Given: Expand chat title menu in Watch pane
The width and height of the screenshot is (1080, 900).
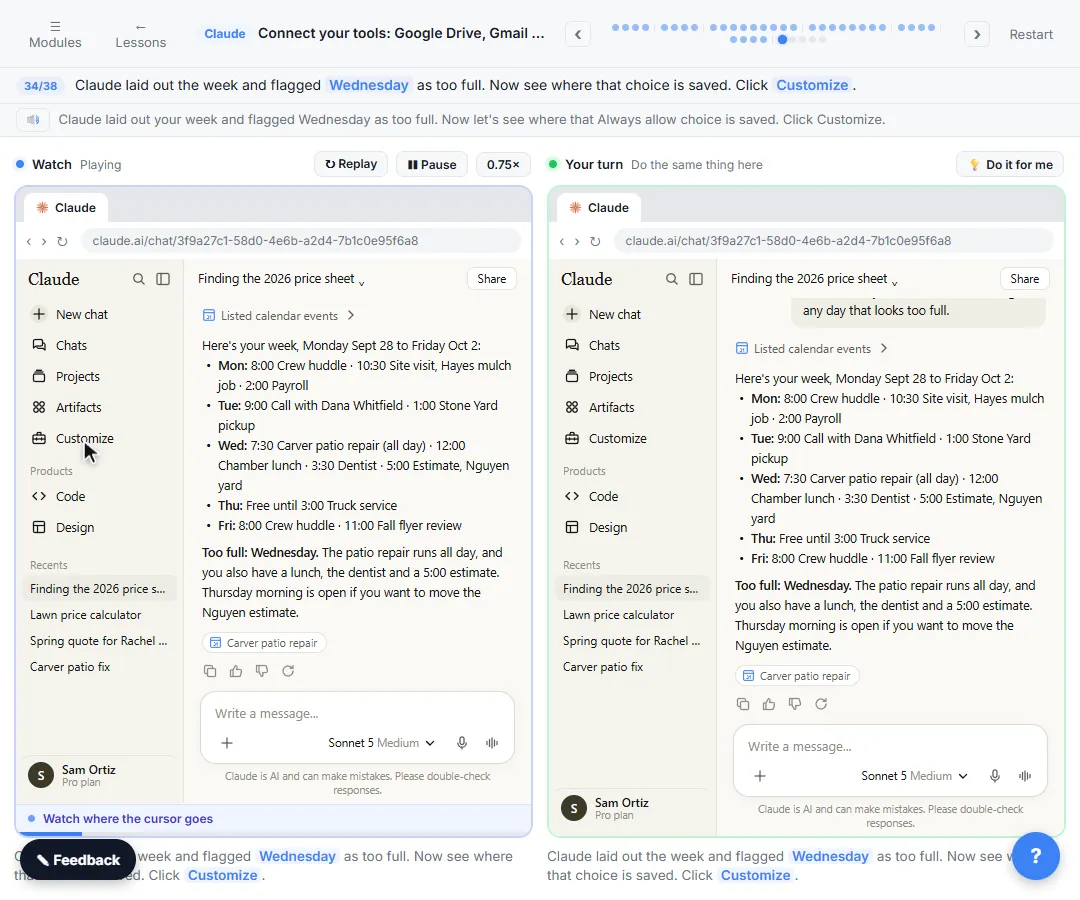Looking at the screenshot, I should coord(362,281).
